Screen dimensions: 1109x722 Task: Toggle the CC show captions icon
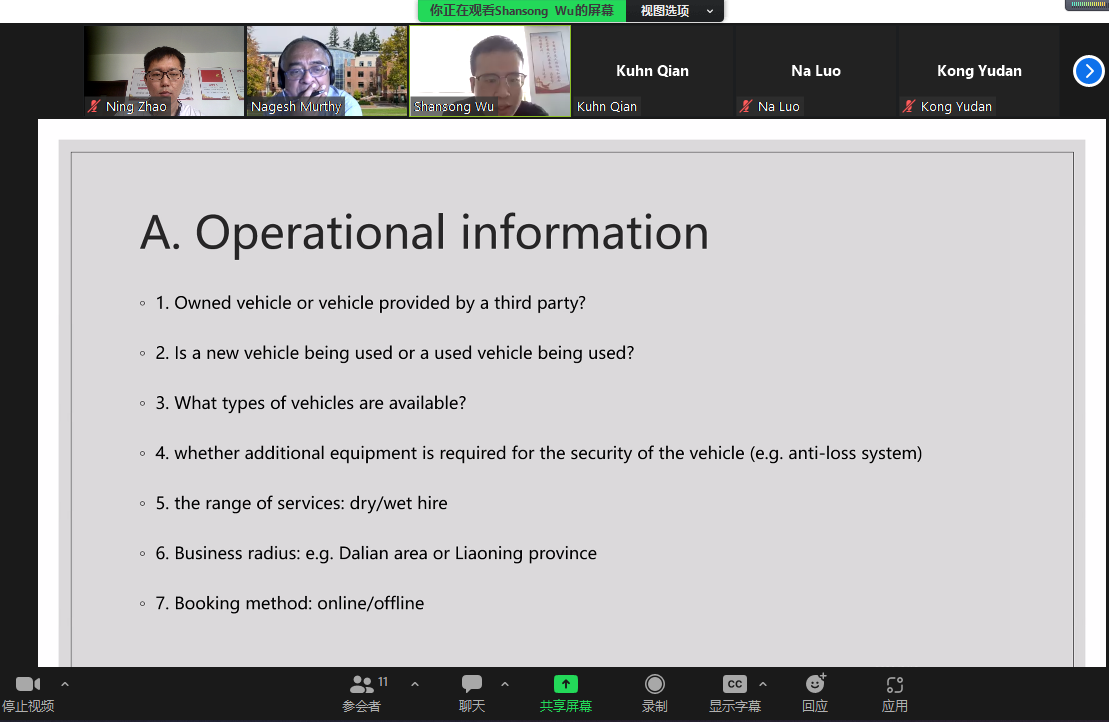point(735,684)
